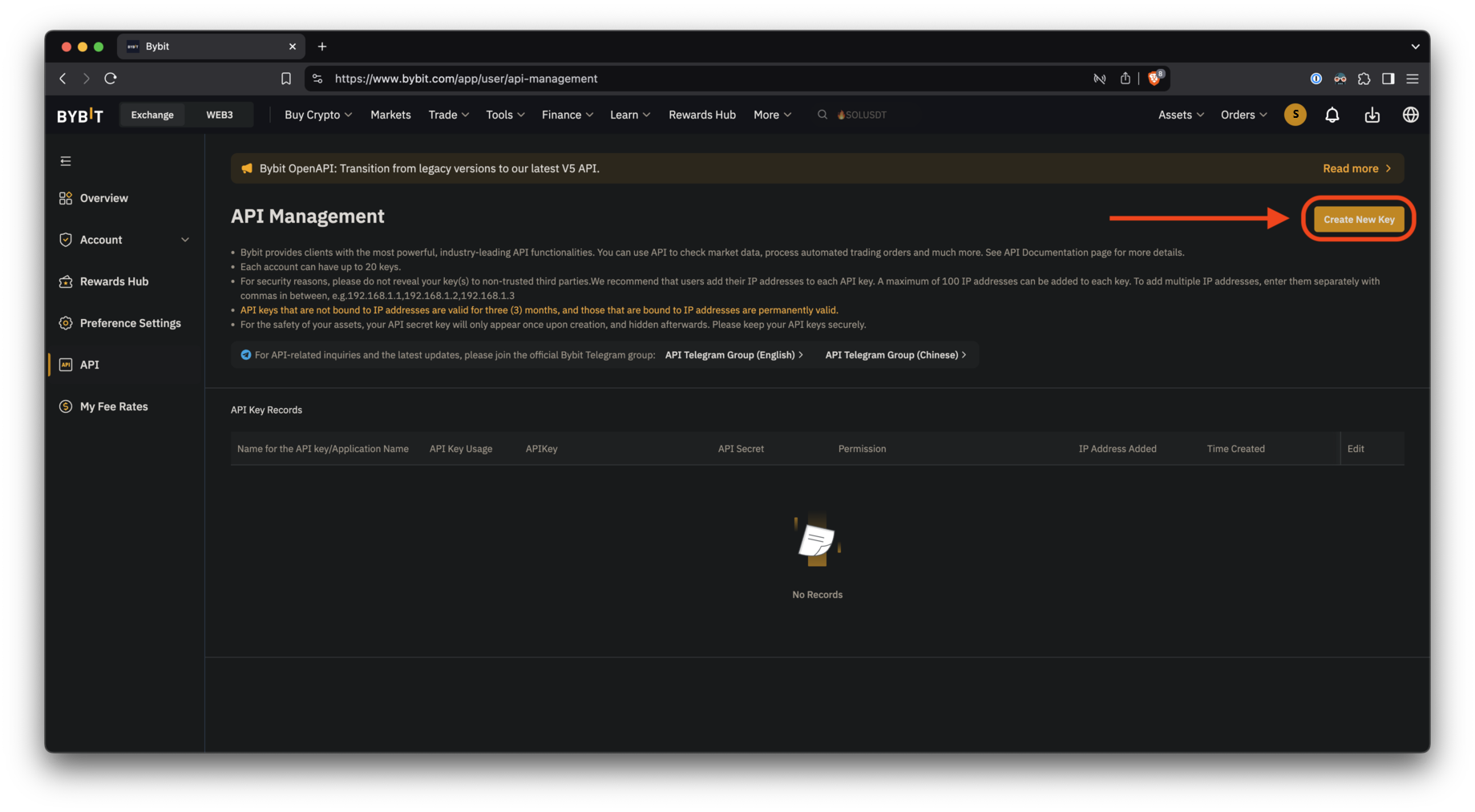
Task: Go to Markets page
Action: [x=390, y=115]
